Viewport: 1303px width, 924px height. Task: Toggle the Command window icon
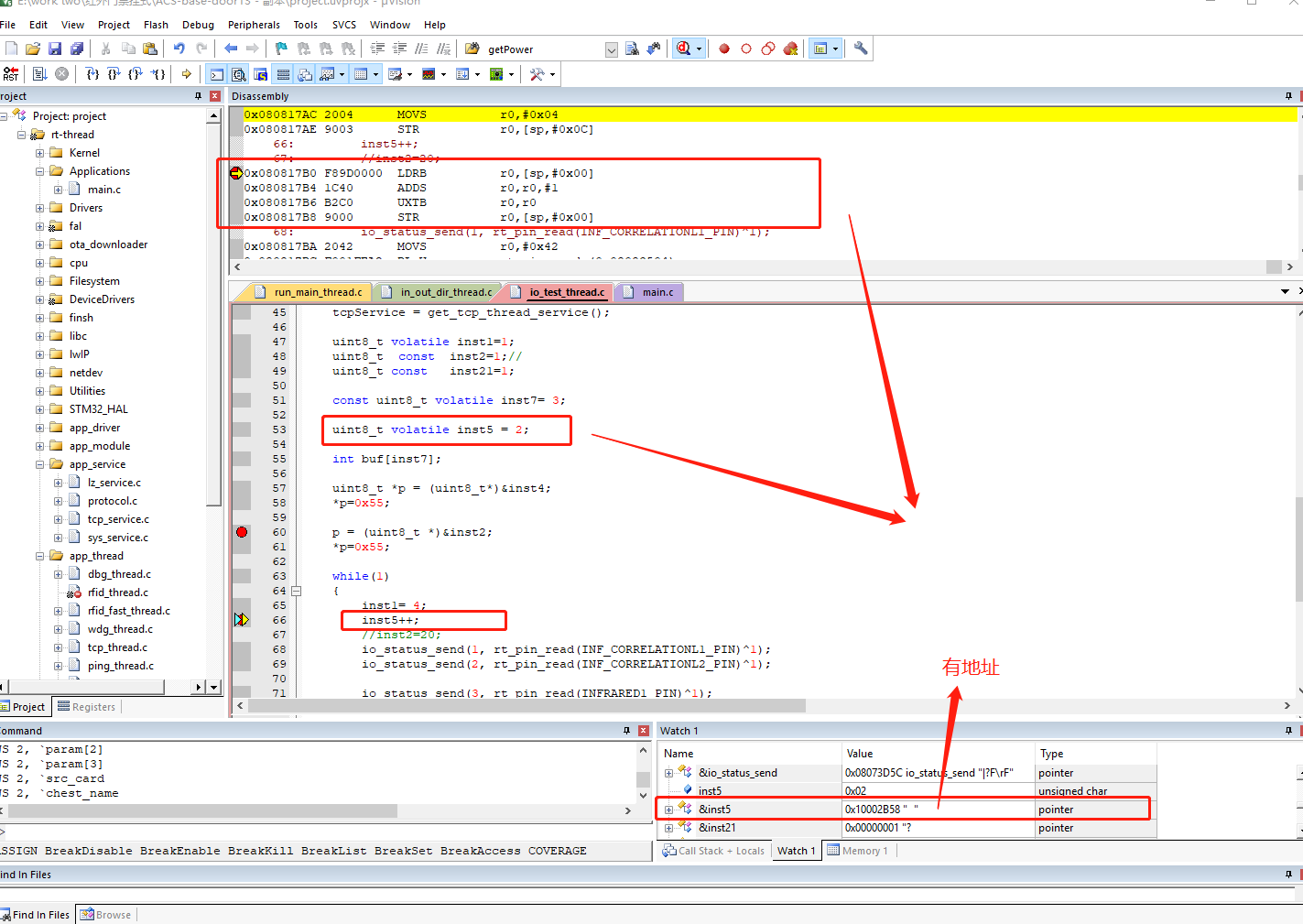tap(217, 74)
